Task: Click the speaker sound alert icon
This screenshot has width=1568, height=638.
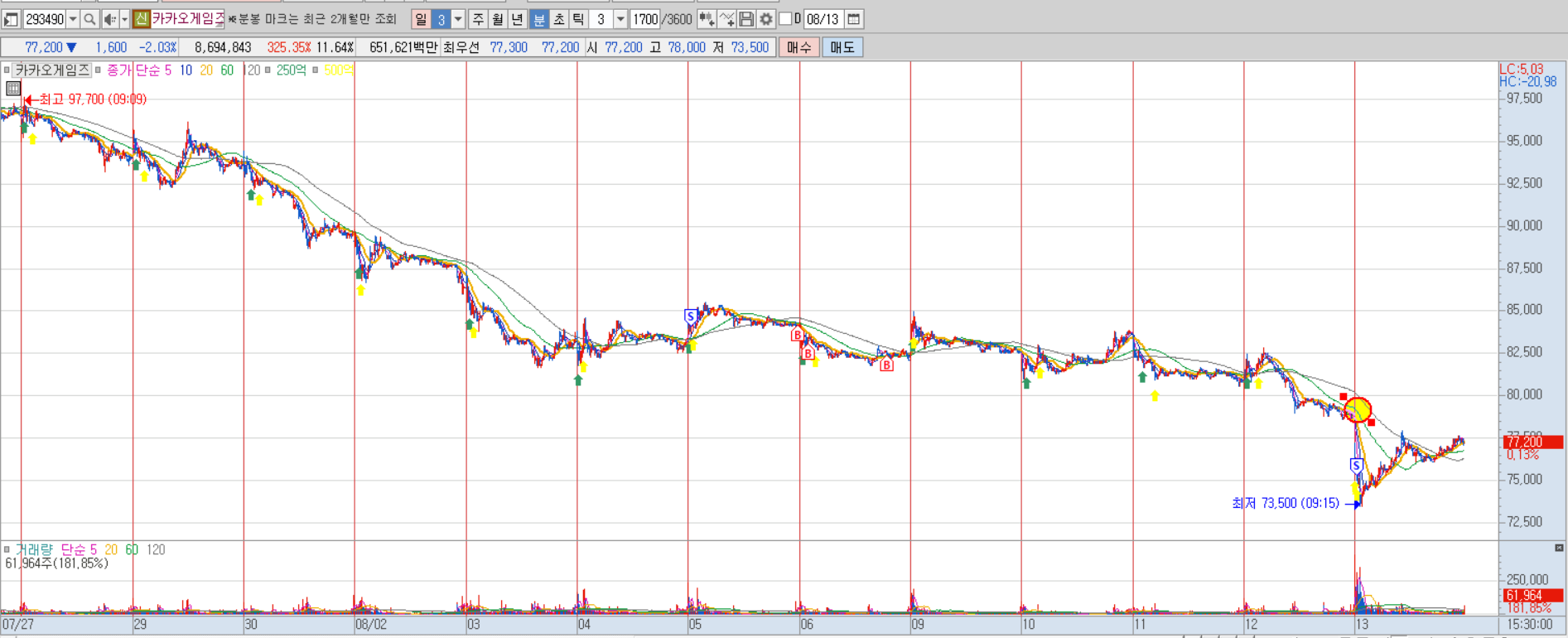Action: point(109,19)
